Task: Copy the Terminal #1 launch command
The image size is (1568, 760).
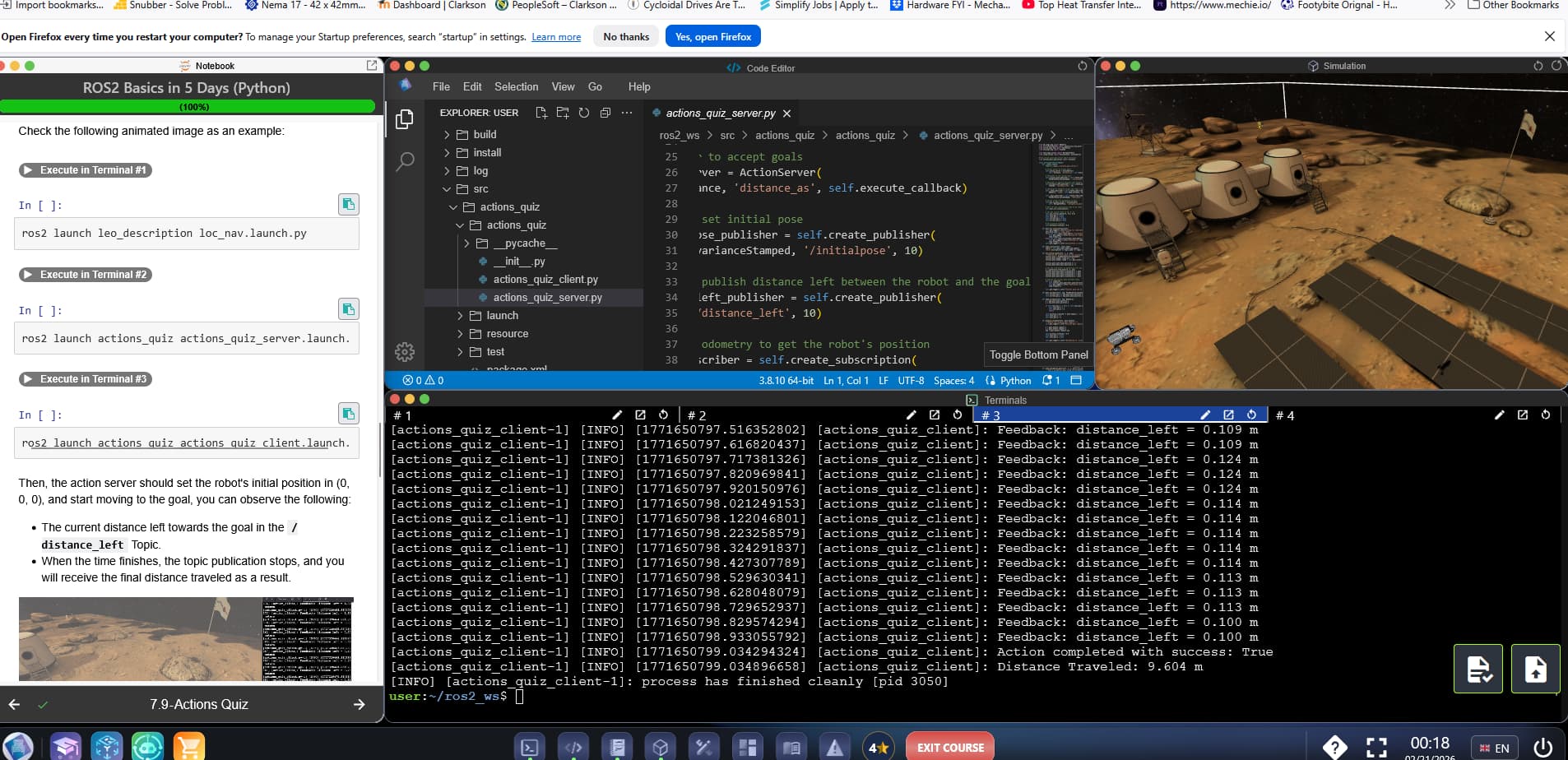Action: point(349,204)
